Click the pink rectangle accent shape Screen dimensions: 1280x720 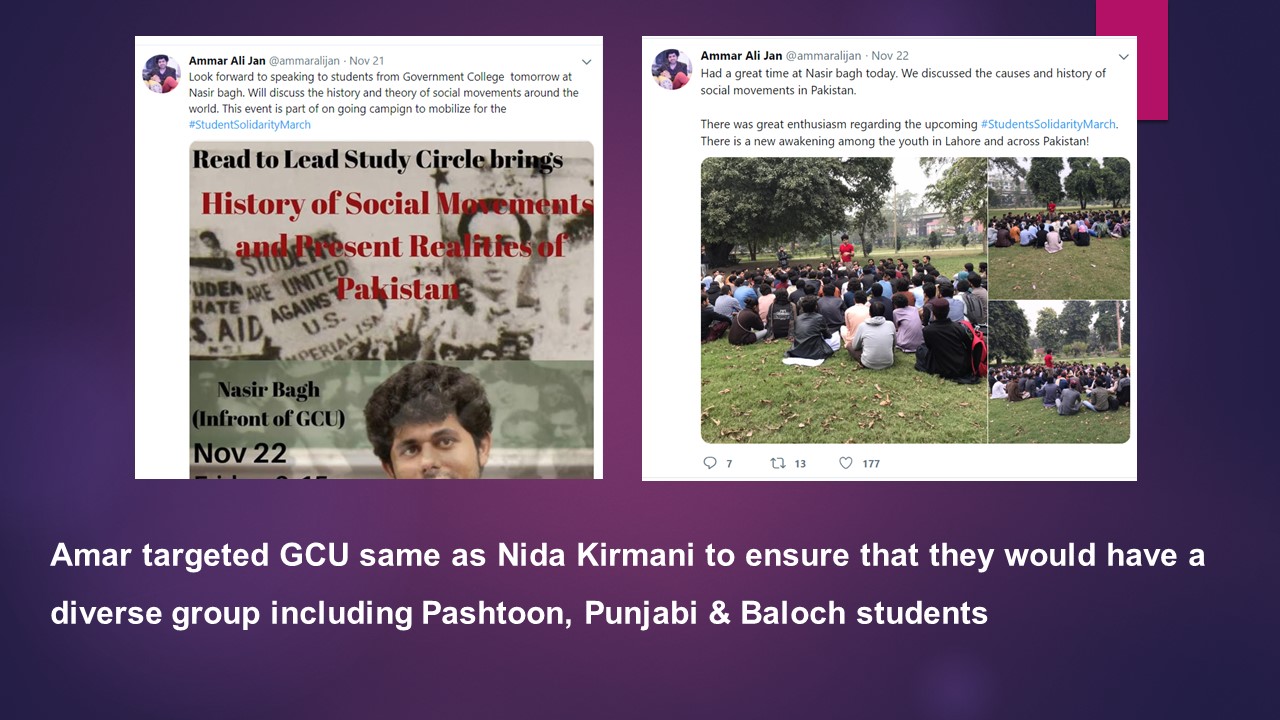1132,60
